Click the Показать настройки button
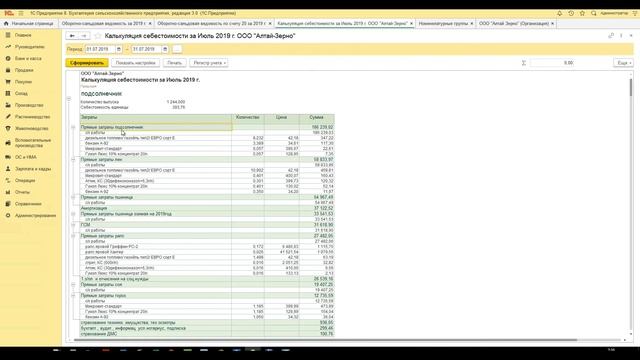640x360 pixels. point(136,63)
